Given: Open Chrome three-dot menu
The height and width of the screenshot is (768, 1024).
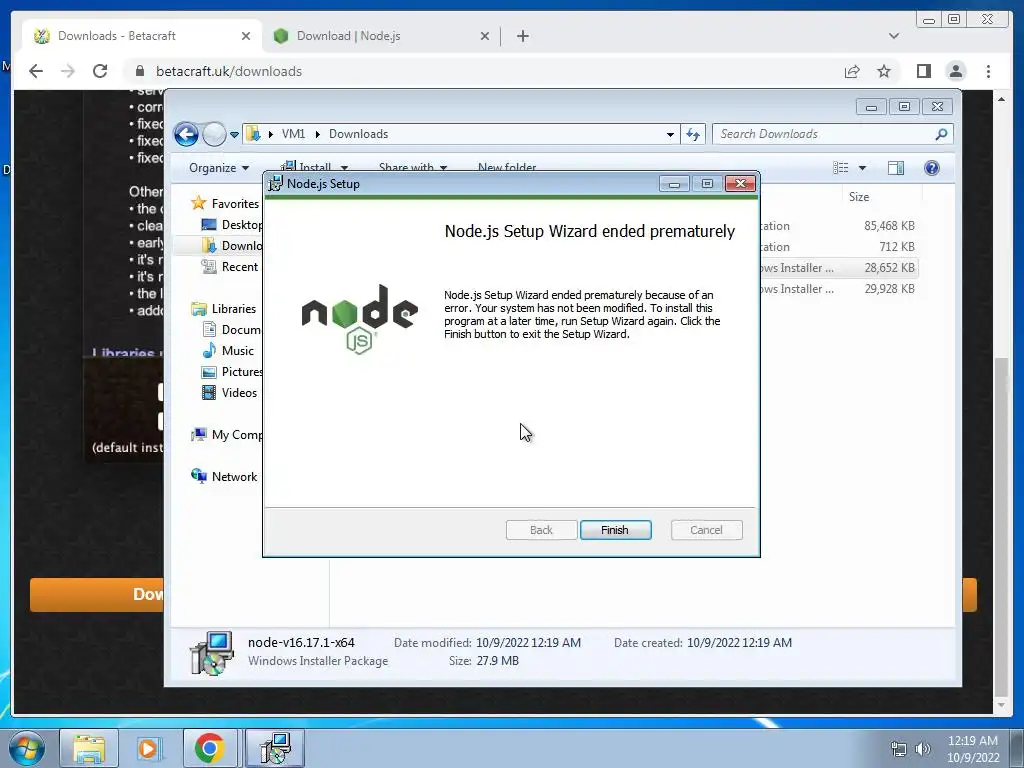Looking at the screenshot, I should [988, 71].
